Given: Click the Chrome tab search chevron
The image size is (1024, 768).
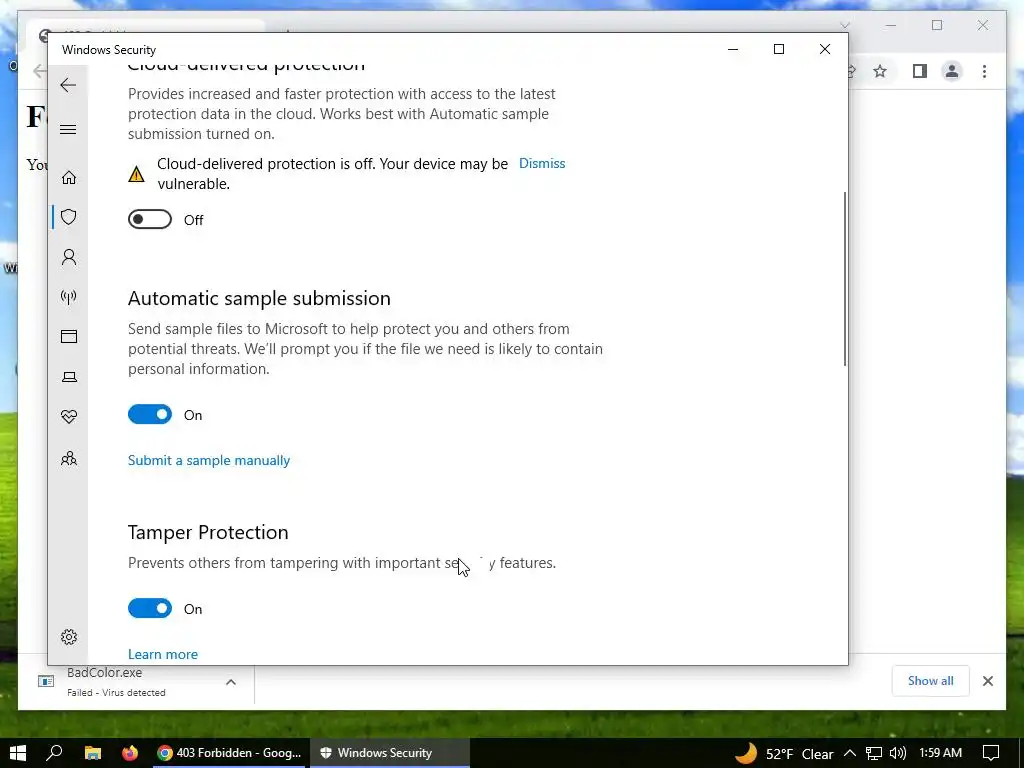Looking at the screenshot, I should [x=844, y=25].
